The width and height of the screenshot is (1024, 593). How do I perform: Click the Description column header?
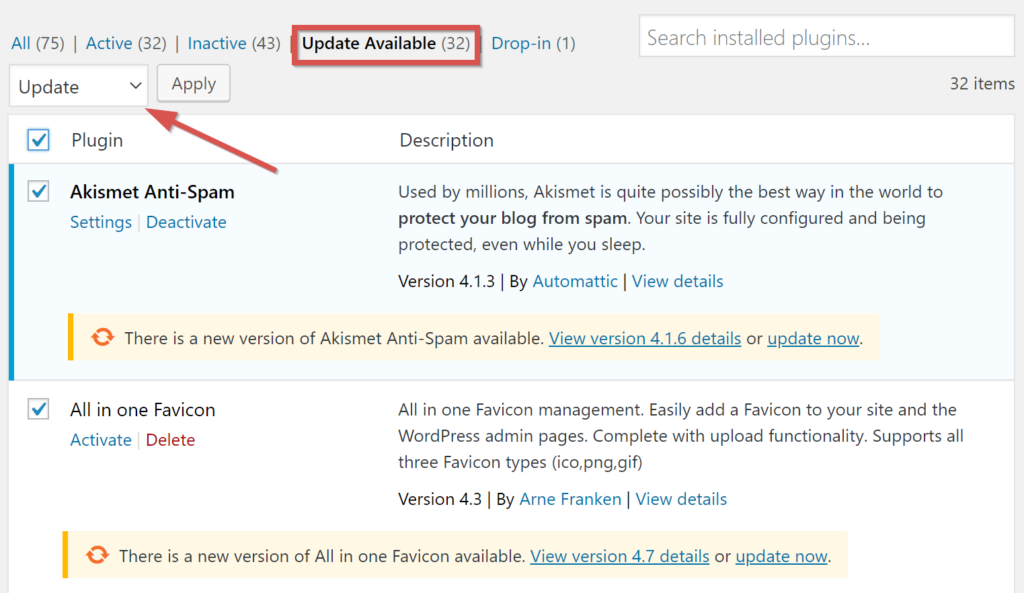[447, 140]
